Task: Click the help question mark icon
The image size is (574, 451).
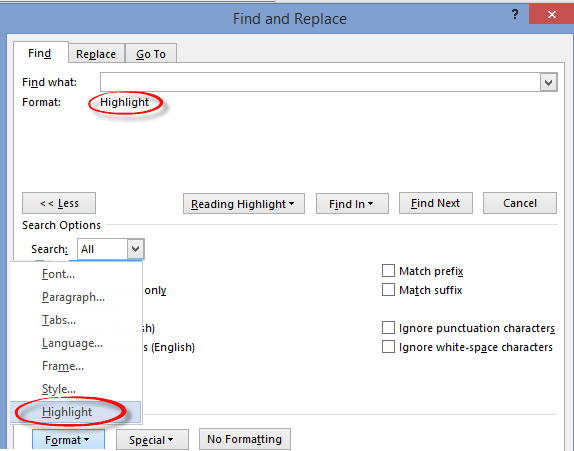Action: click(515, 15)
